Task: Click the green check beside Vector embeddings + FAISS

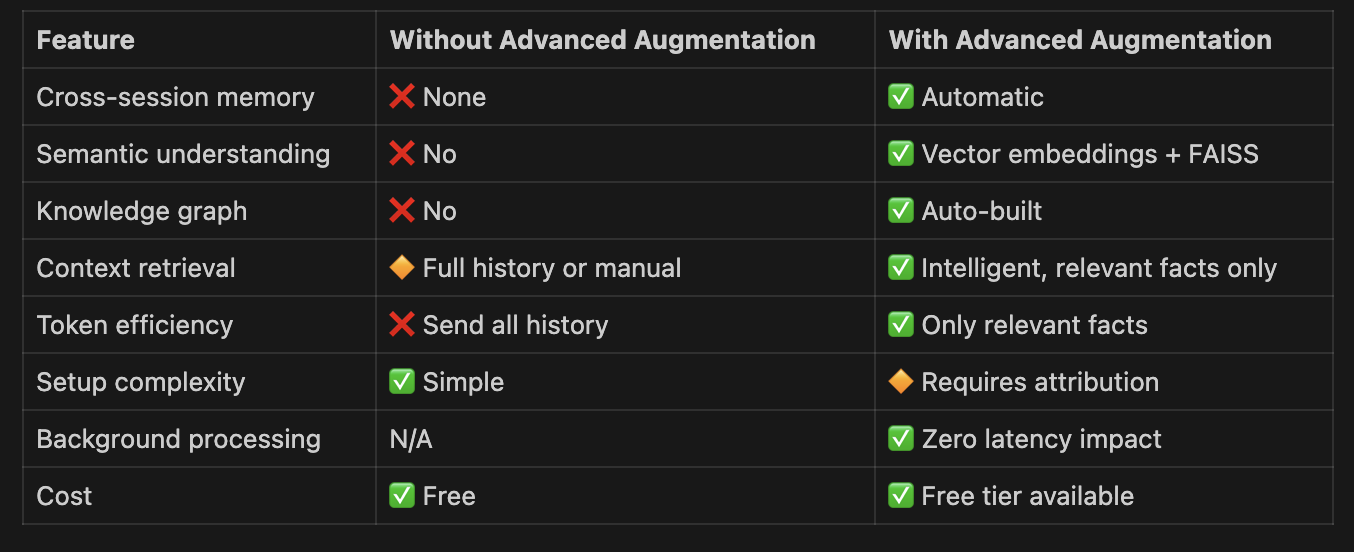Action: coord(901,154)
